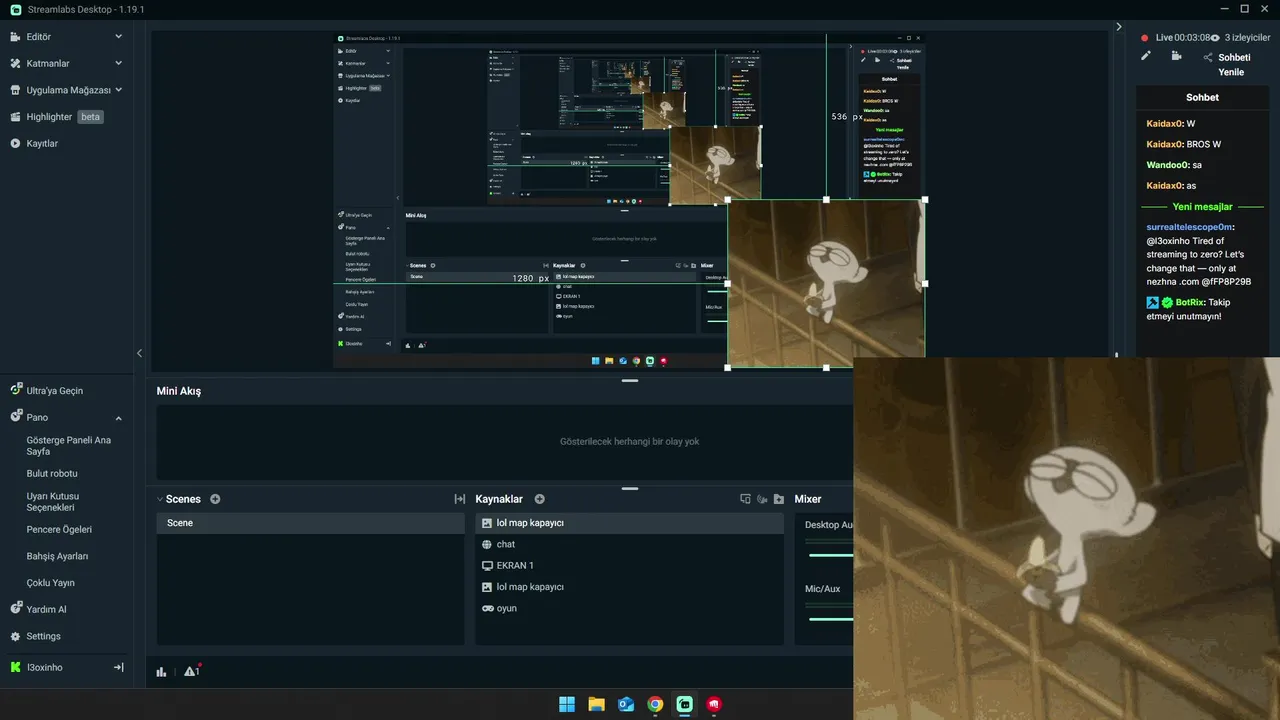Click the Mini Akış panel heading
The image size is (1280, 720).
179,391
